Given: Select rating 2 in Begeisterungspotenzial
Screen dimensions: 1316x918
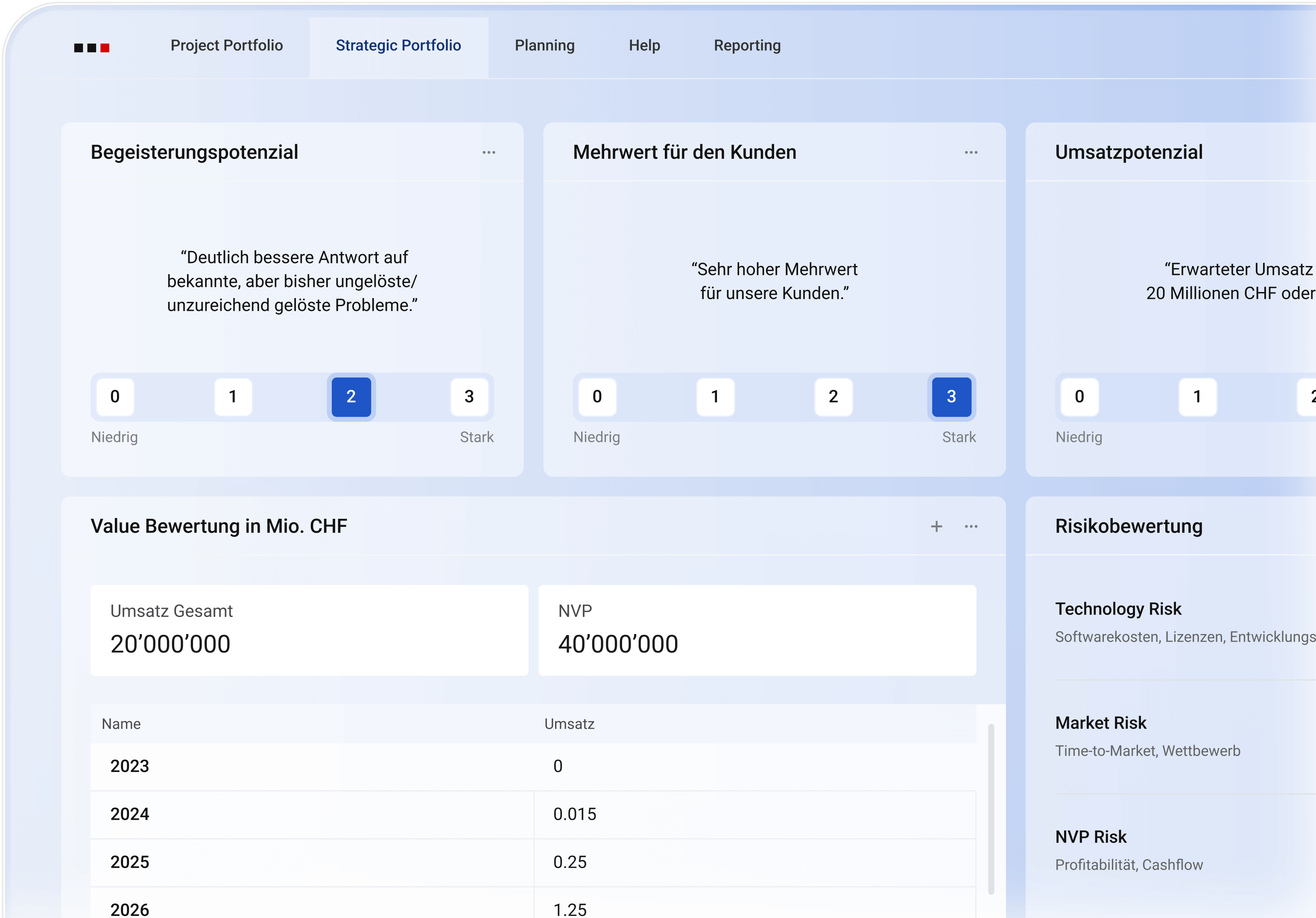Looking at the screenshot, I should click(x=351, y=397).
